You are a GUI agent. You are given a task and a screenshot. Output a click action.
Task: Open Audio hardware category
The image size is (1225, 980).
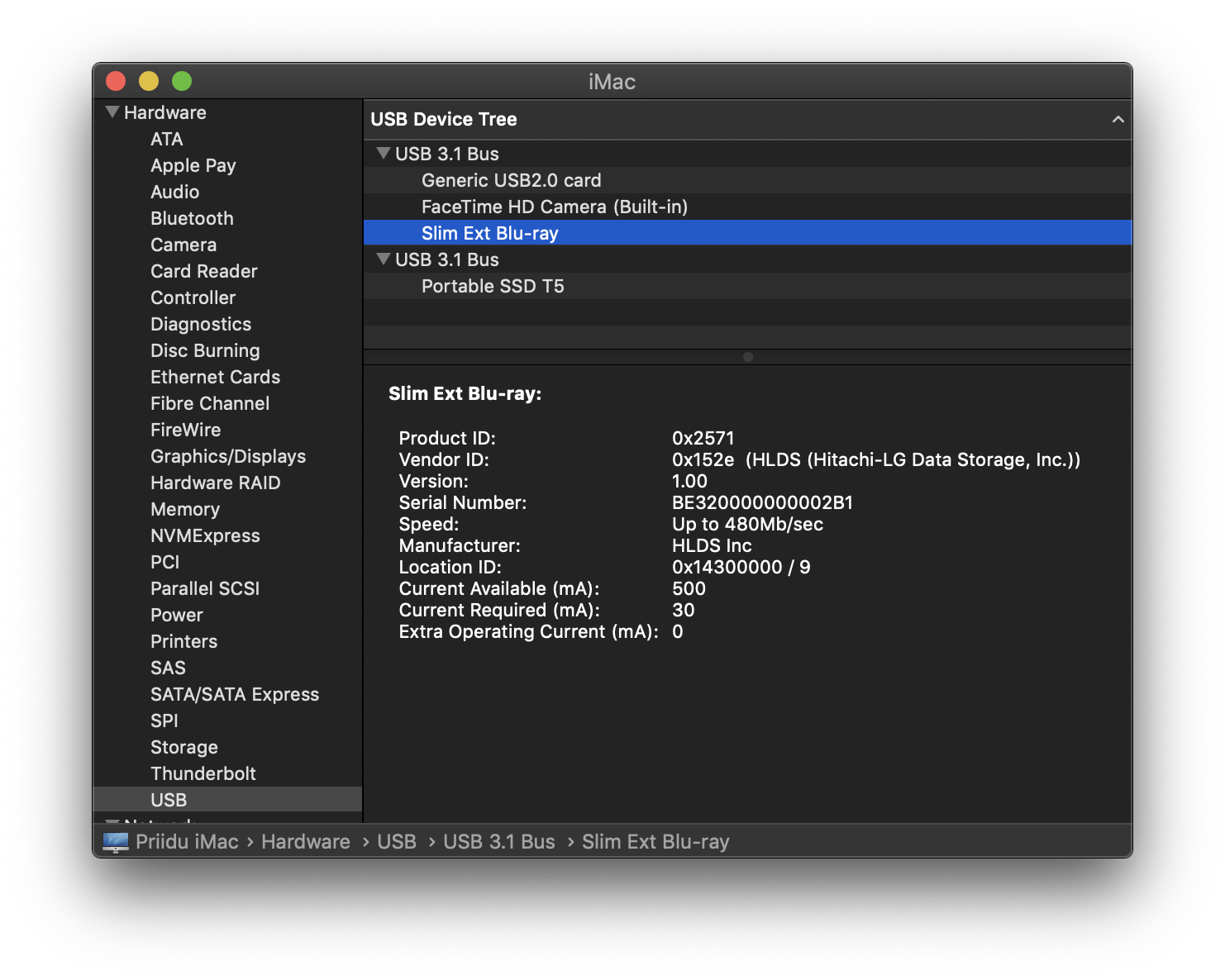175,192
